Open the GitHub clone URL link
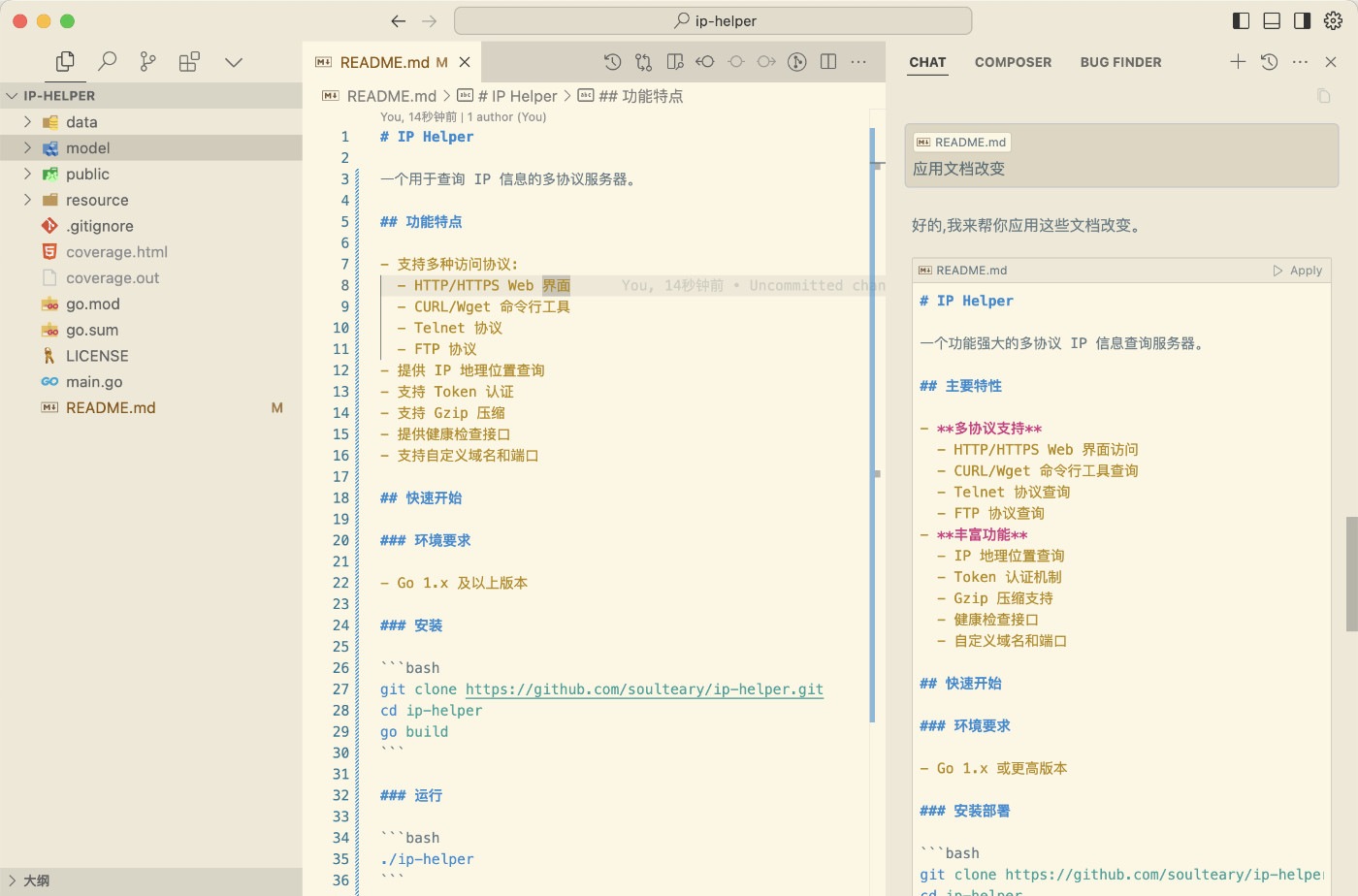Image resolution: width=1358 pixels, height=896 pixels. pos(644,689)
